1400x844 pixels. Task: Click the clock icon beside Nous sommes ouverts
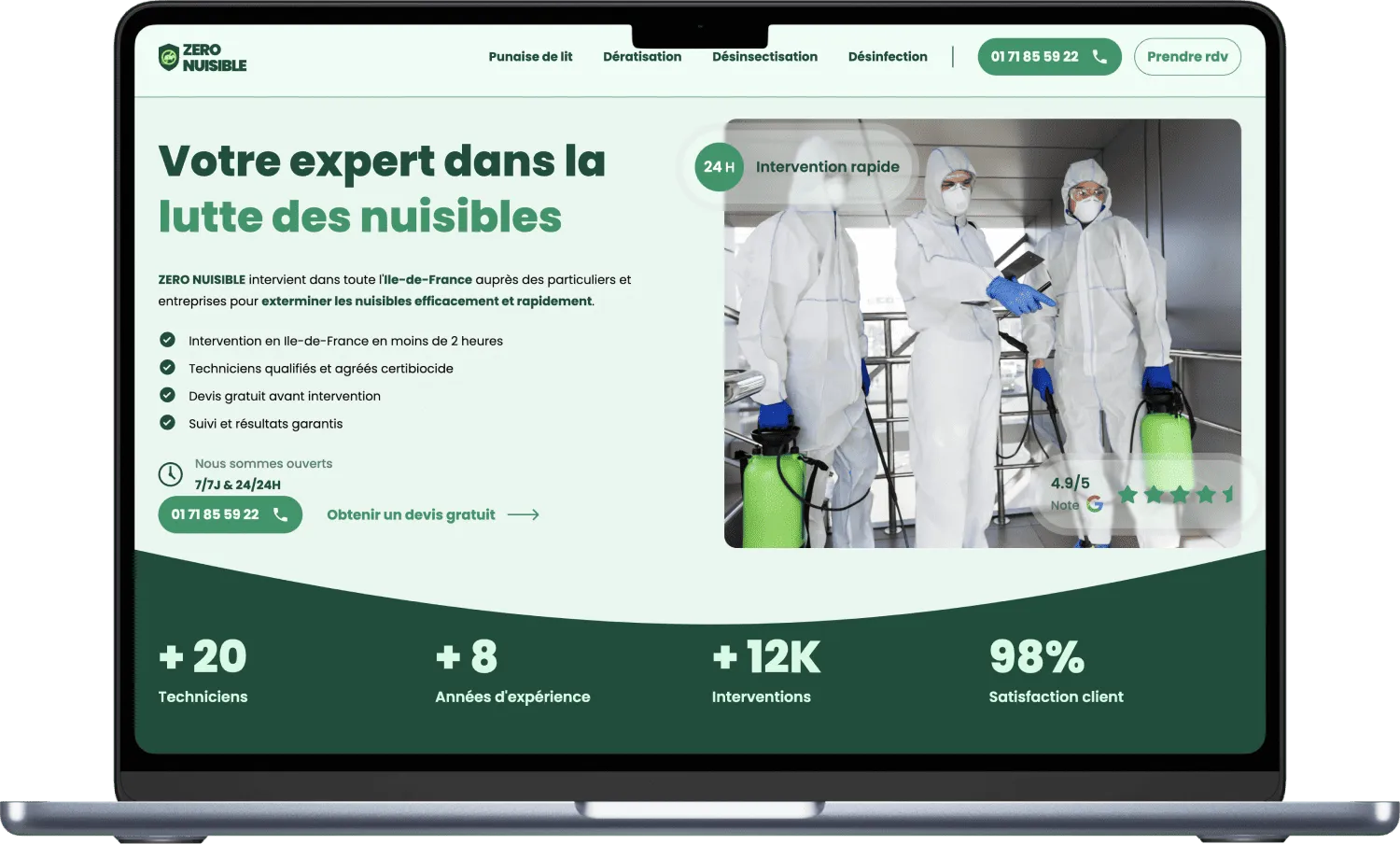(x=170, y=474)
